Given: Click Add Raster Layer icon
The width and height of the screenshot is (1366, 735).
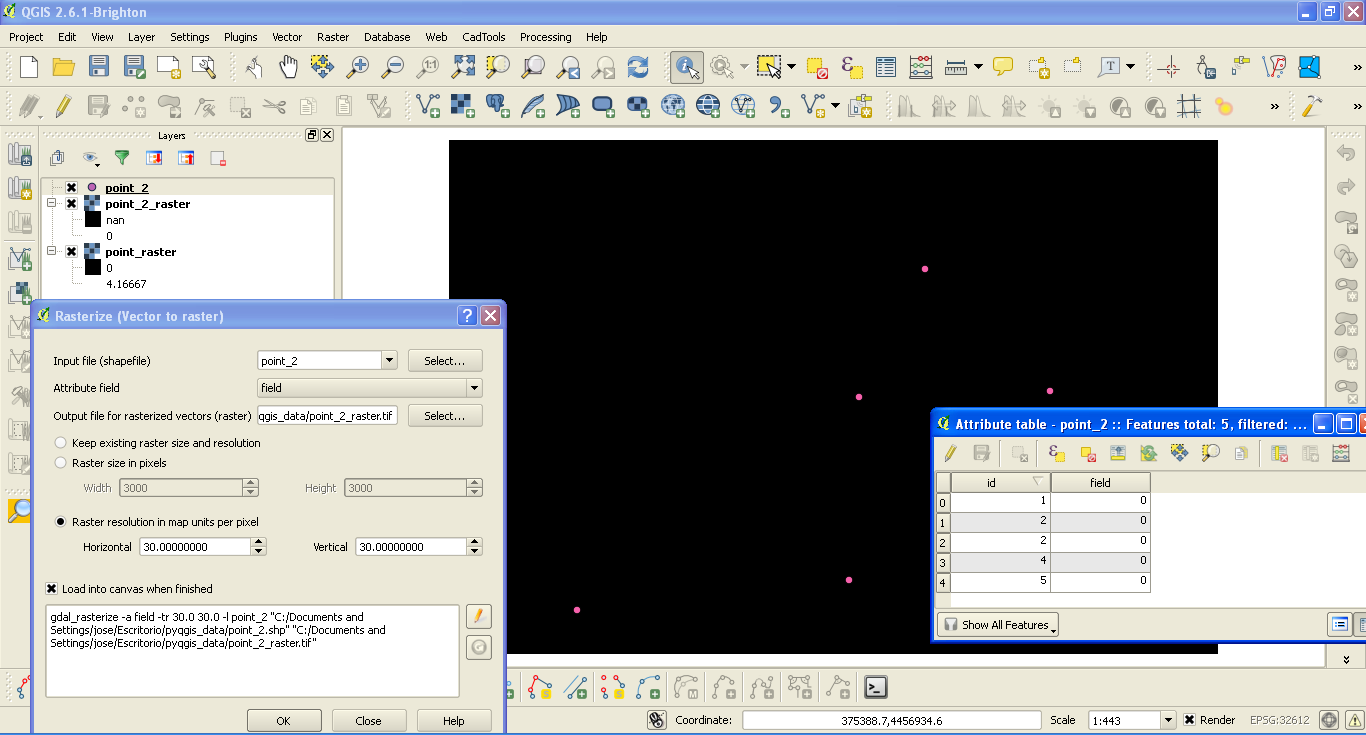Looking at the screenshot, I should point(462,105).
